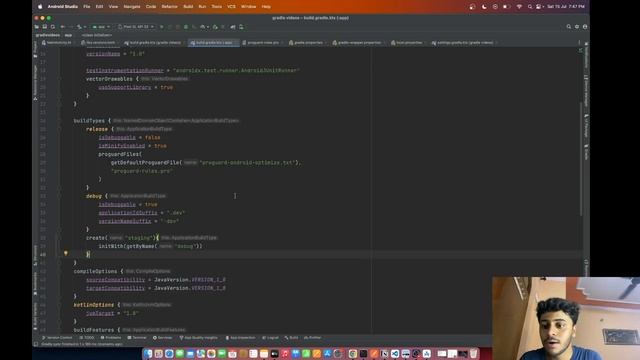Screen dimensions: 640x360
Task: Open Trash from the Dock
Action: point(473,353)
